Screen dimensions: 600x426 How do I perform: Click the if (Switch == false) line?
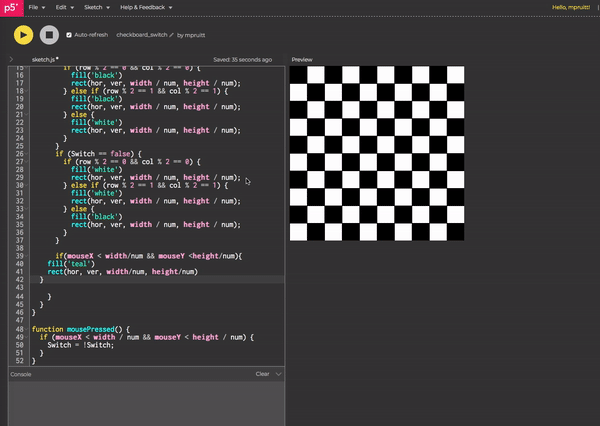tap(98, 154)
